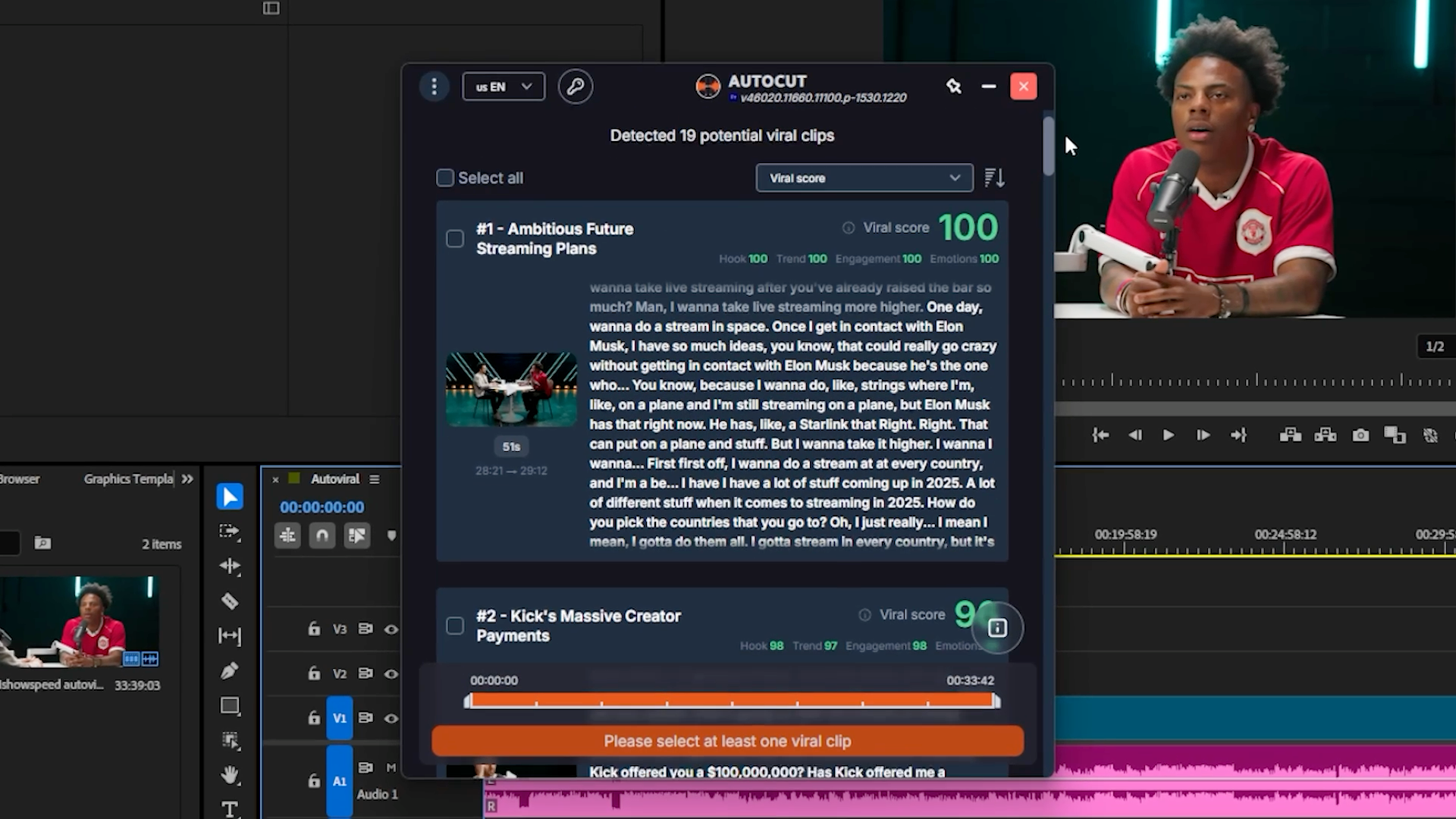The image size is (1456, 819).
Task: Click the Viral score info icon for clip #2
Action: (864, 615)
